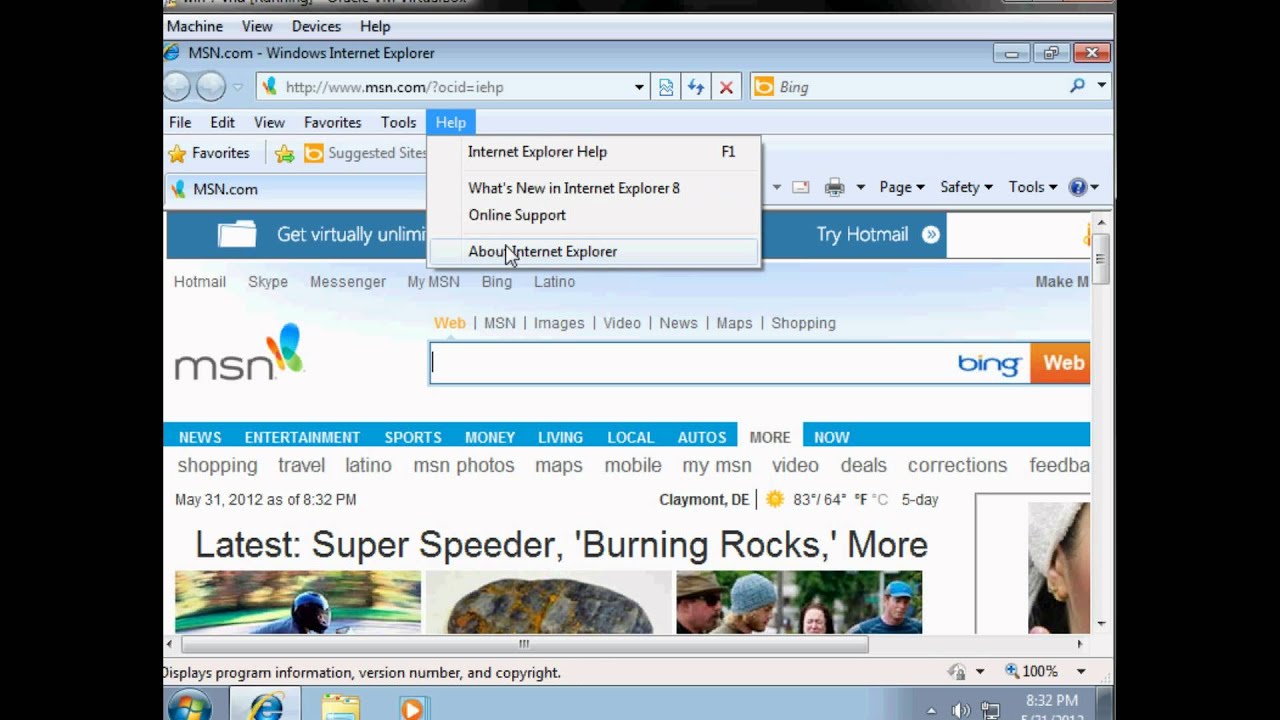
Task: Open the rock photo thumbnail
Action: tap(548, 602)
